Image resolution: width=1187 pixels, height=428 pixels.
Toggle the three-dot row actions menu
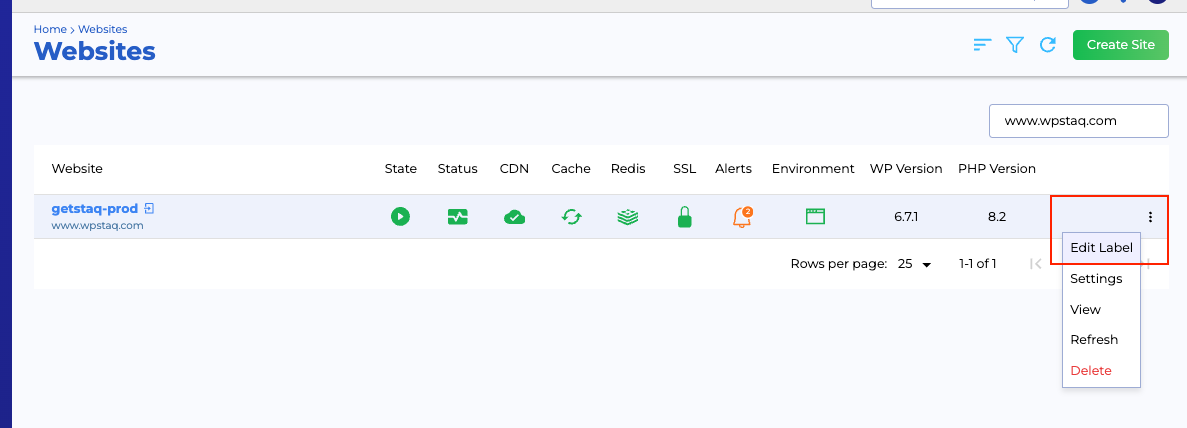click(x=1150, y=217)
